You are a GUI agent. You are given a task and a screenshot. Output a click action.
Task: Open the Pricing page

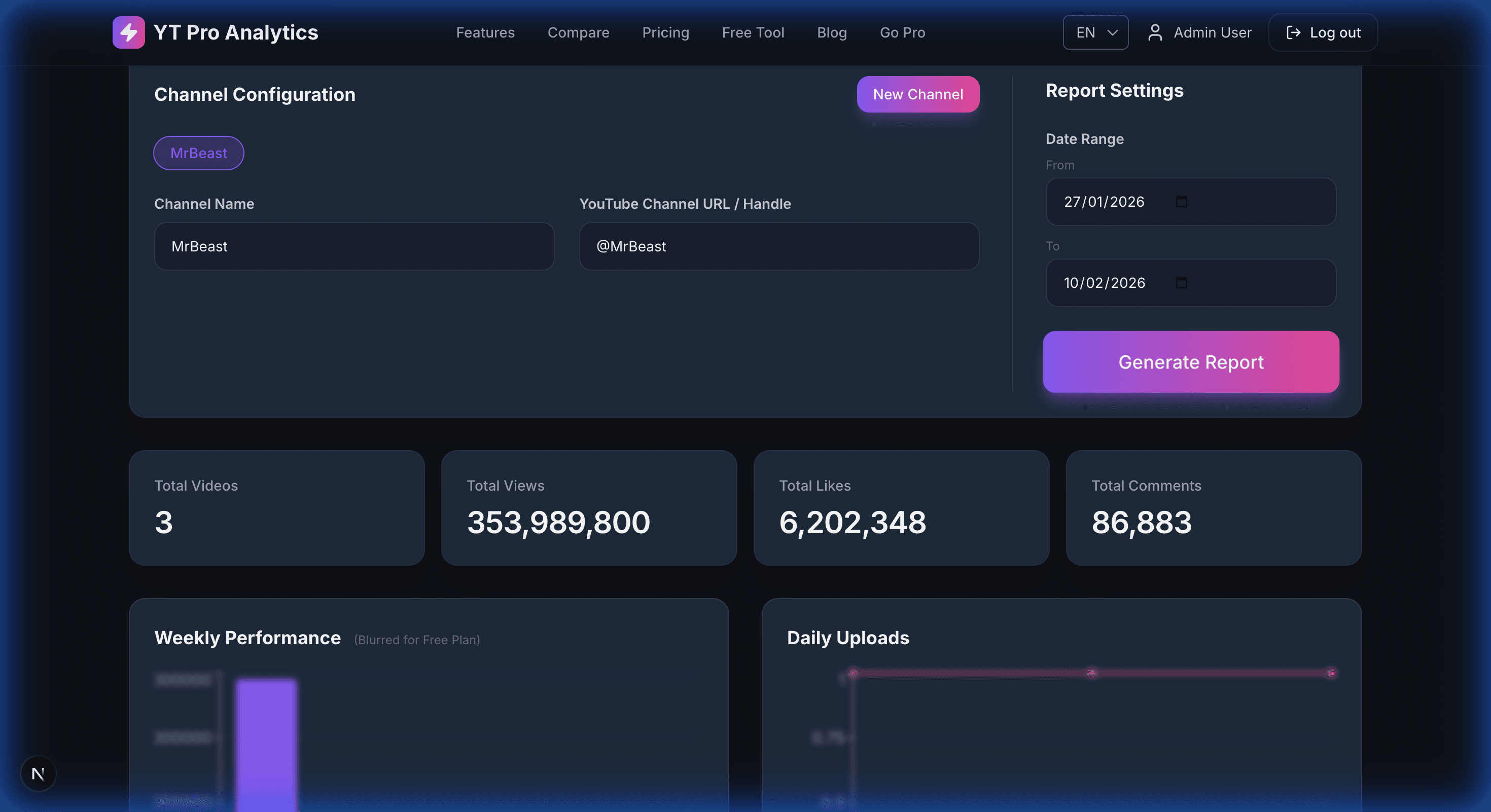click(665, 32)
